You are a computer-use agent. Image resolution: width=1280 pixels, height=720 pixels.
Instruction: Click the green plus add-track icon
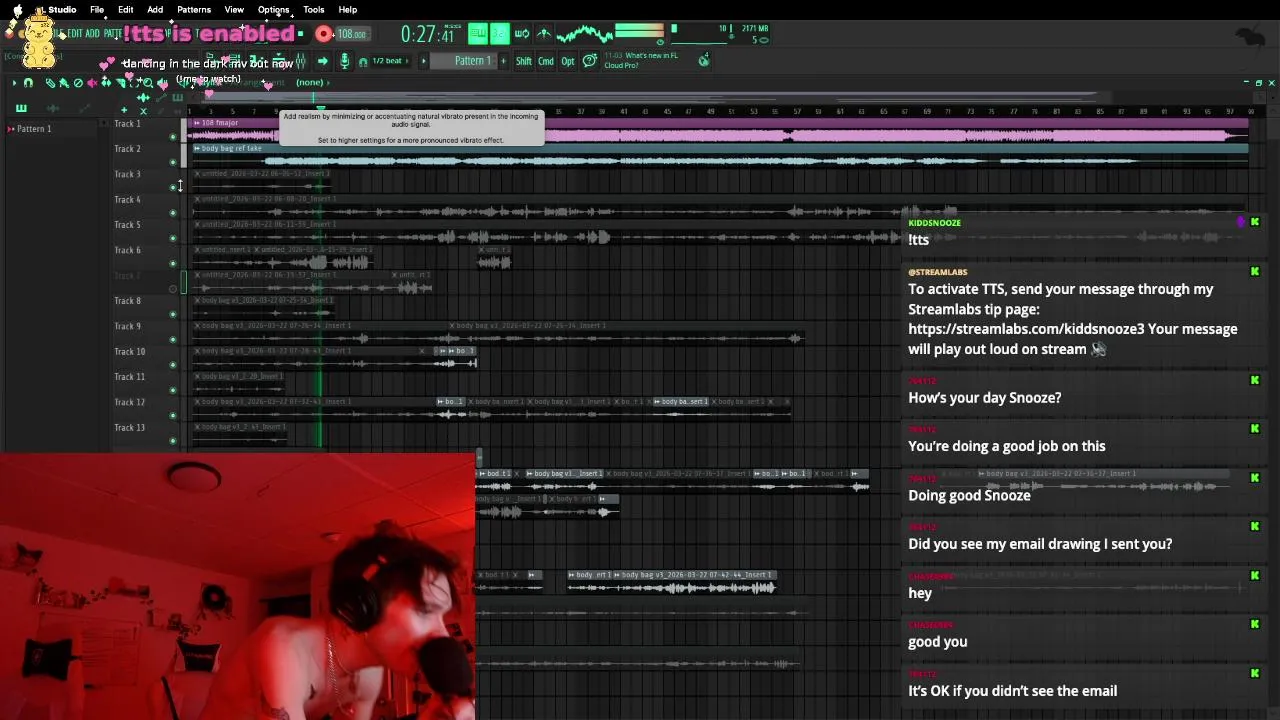click(x=124, y=109)
